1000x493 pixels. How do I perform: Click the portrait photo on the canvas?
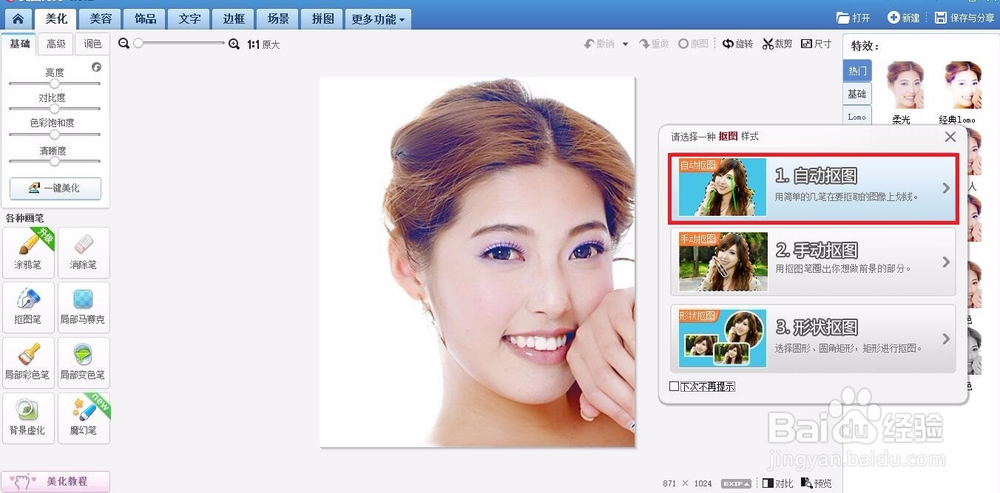click(x=478, y=262)
